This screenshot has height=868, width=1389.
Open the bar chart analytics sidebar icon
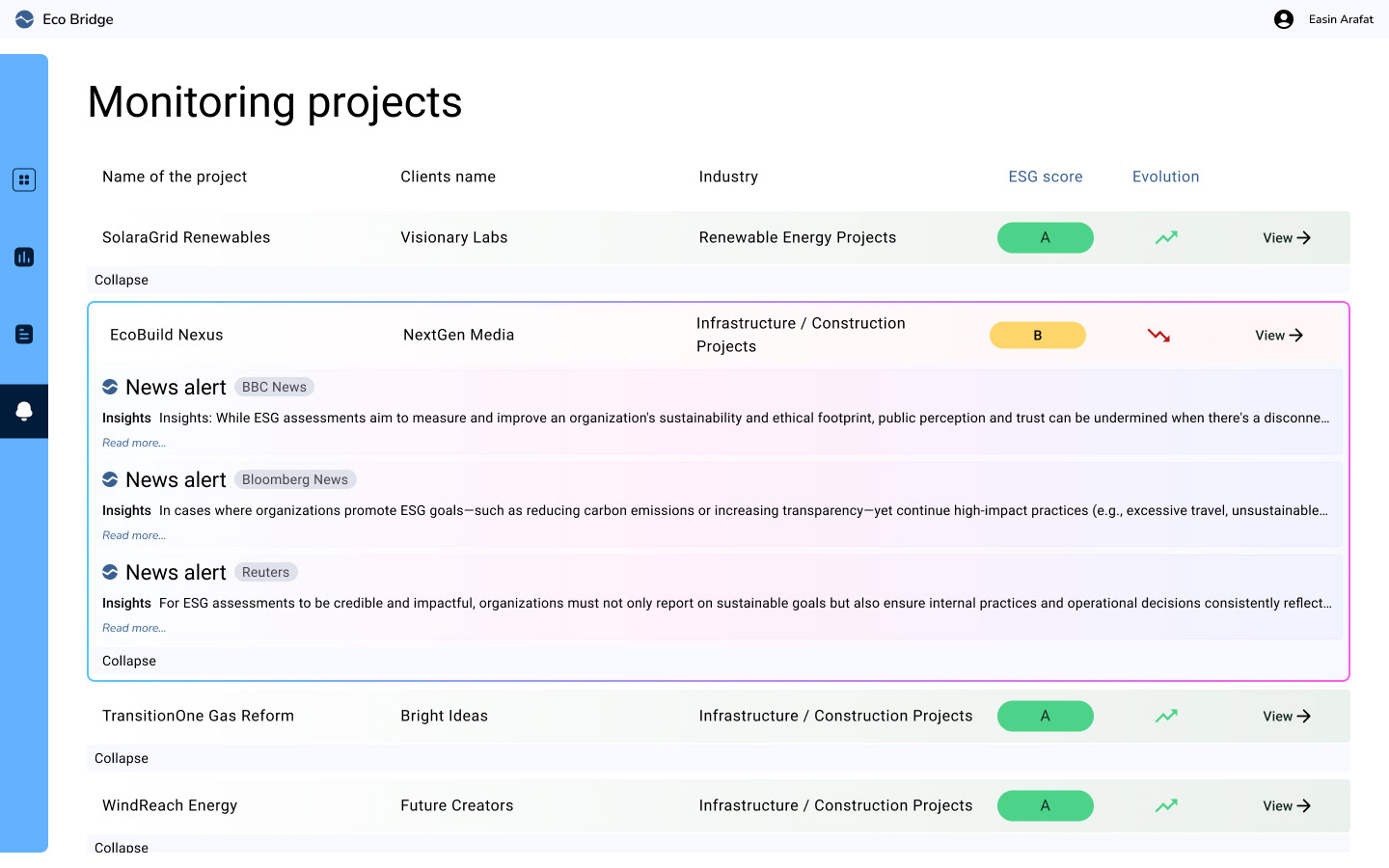coord(24,257)
